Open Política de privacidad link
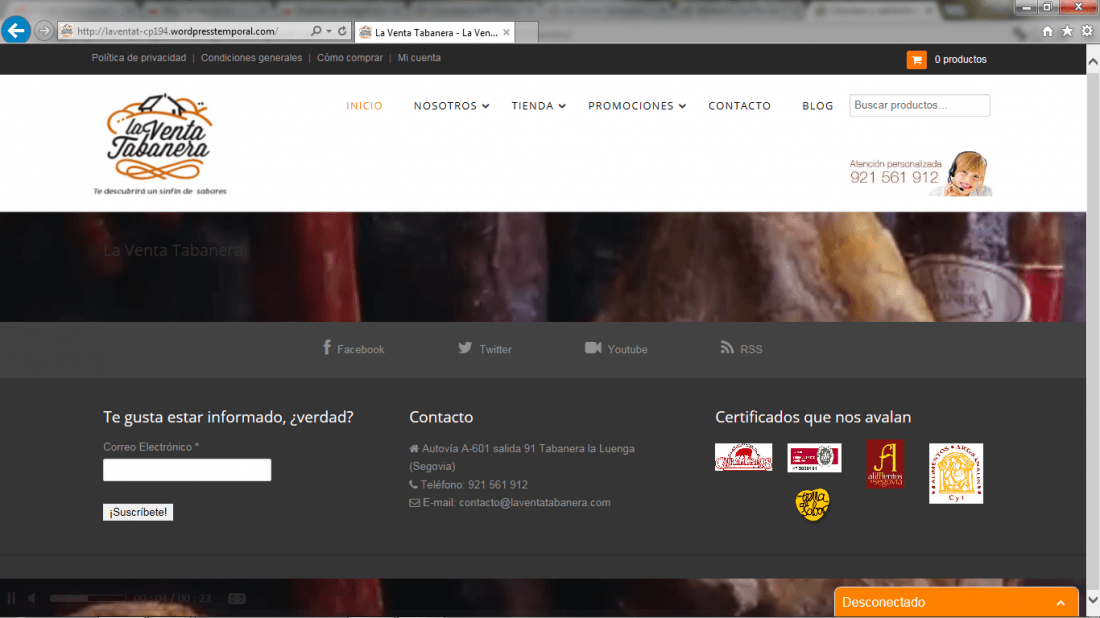This screenshot has width=1100, height=618. click(x=139, y=58)
